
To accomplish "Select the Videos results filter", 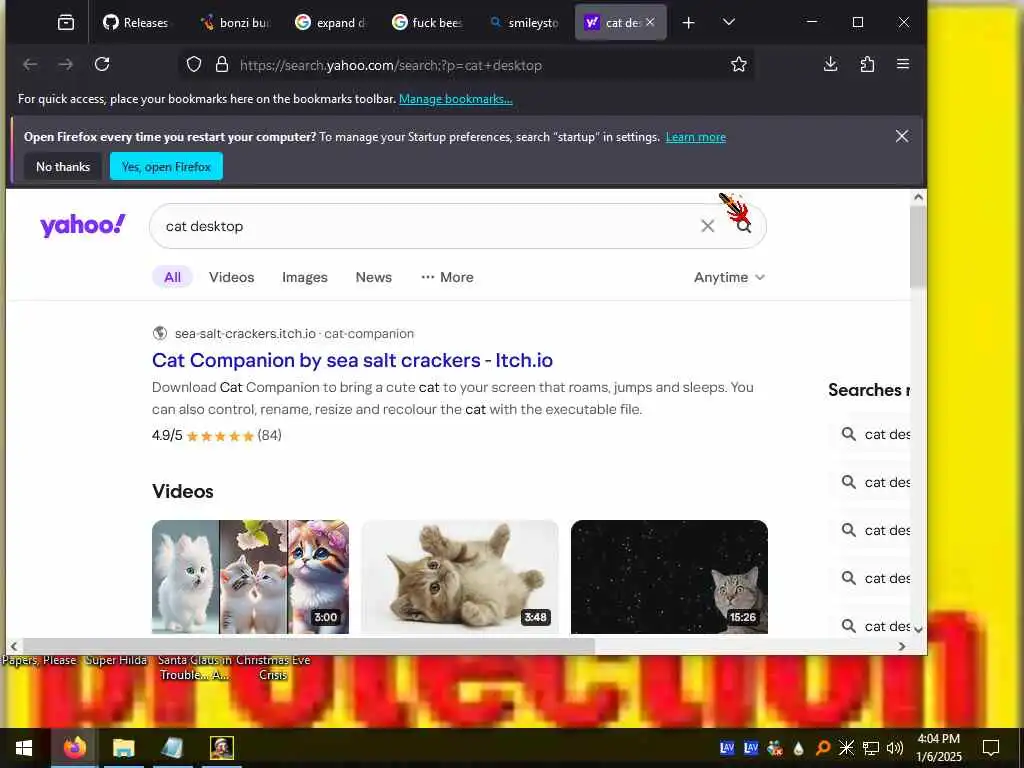I will 231,277.
